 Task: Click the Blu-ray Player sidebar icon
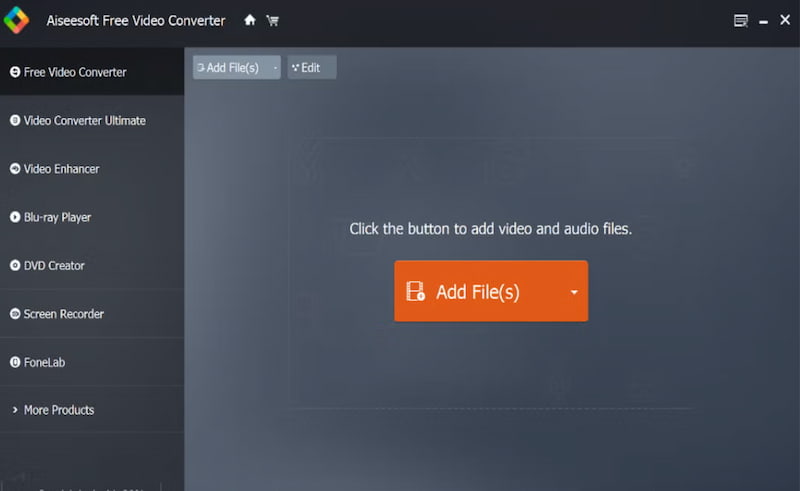[x=15, y=217]
